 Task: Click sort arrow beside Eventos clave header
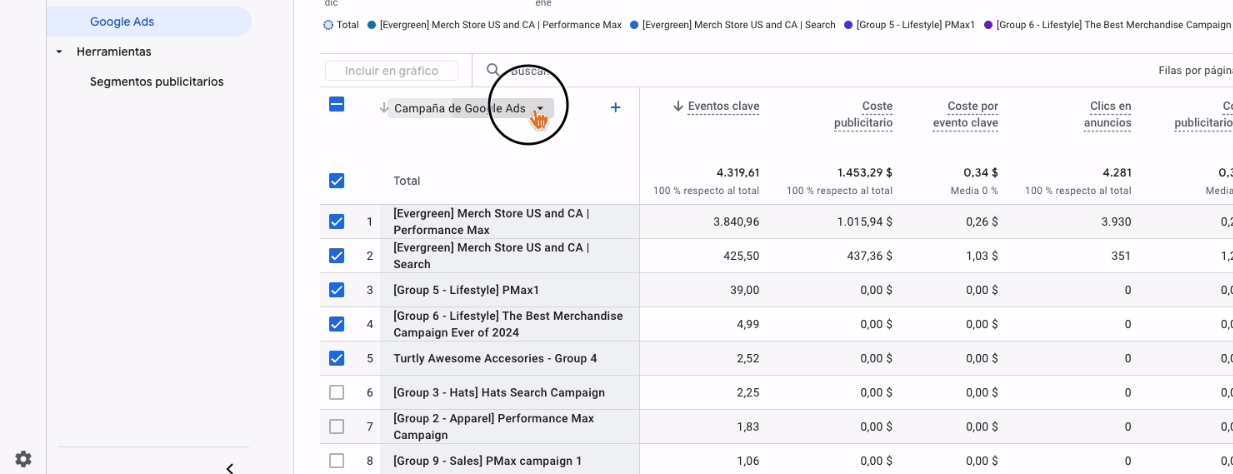(677, 106)
